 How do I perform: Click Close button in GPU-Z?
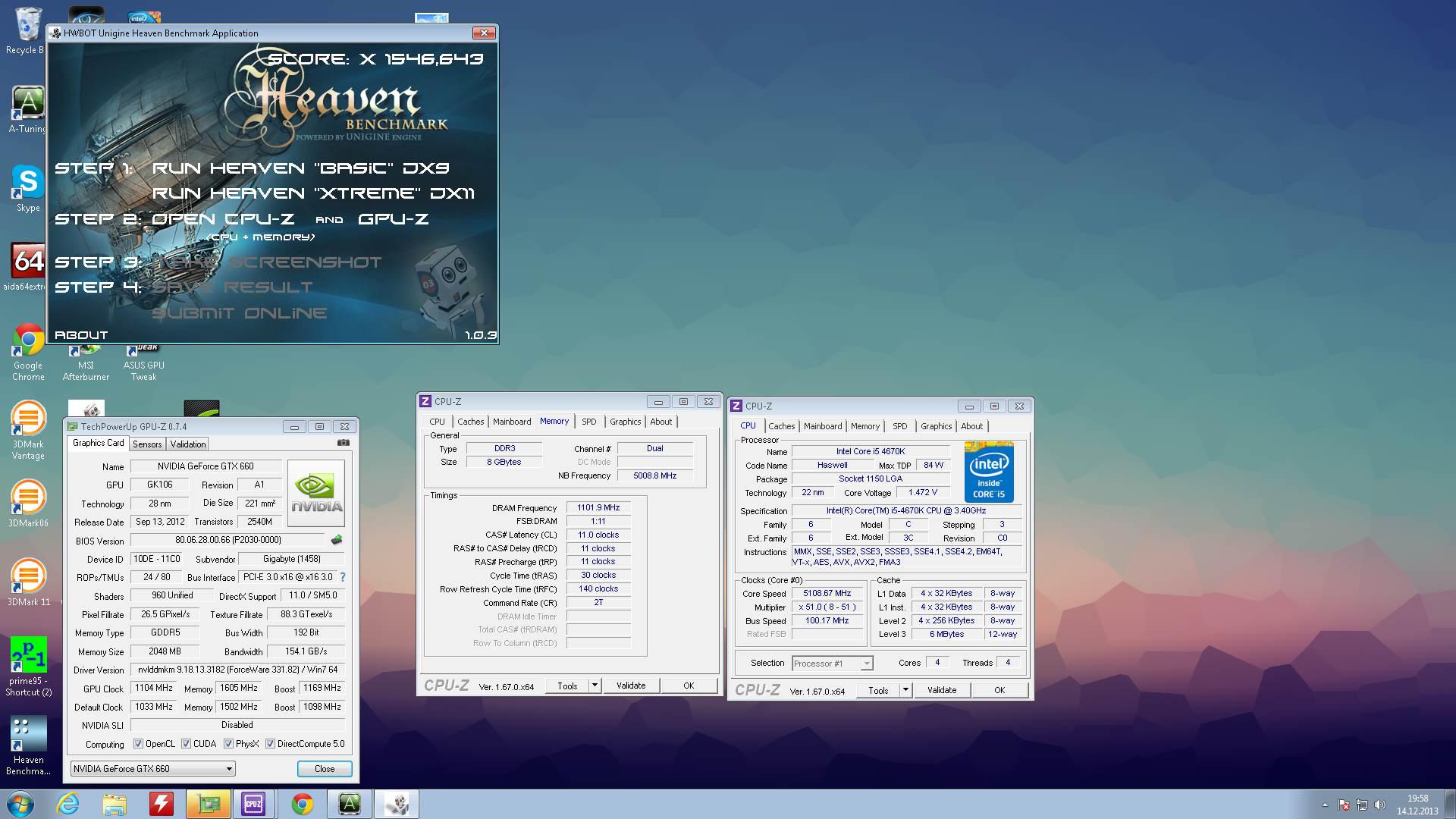click(325, 769)
